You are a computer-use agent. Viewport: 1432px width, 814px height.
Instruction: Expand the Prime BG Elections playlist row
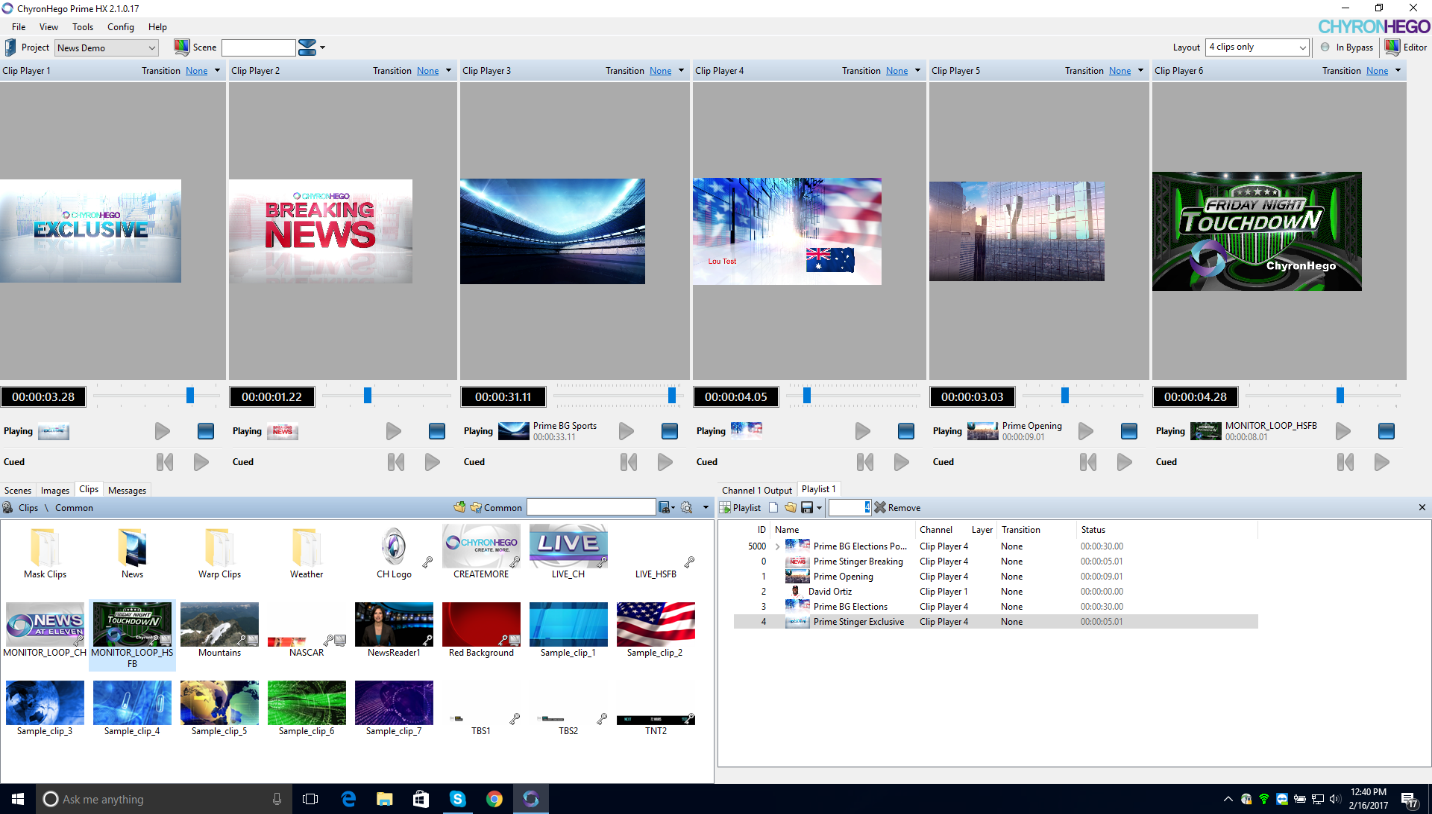[777, 547]
